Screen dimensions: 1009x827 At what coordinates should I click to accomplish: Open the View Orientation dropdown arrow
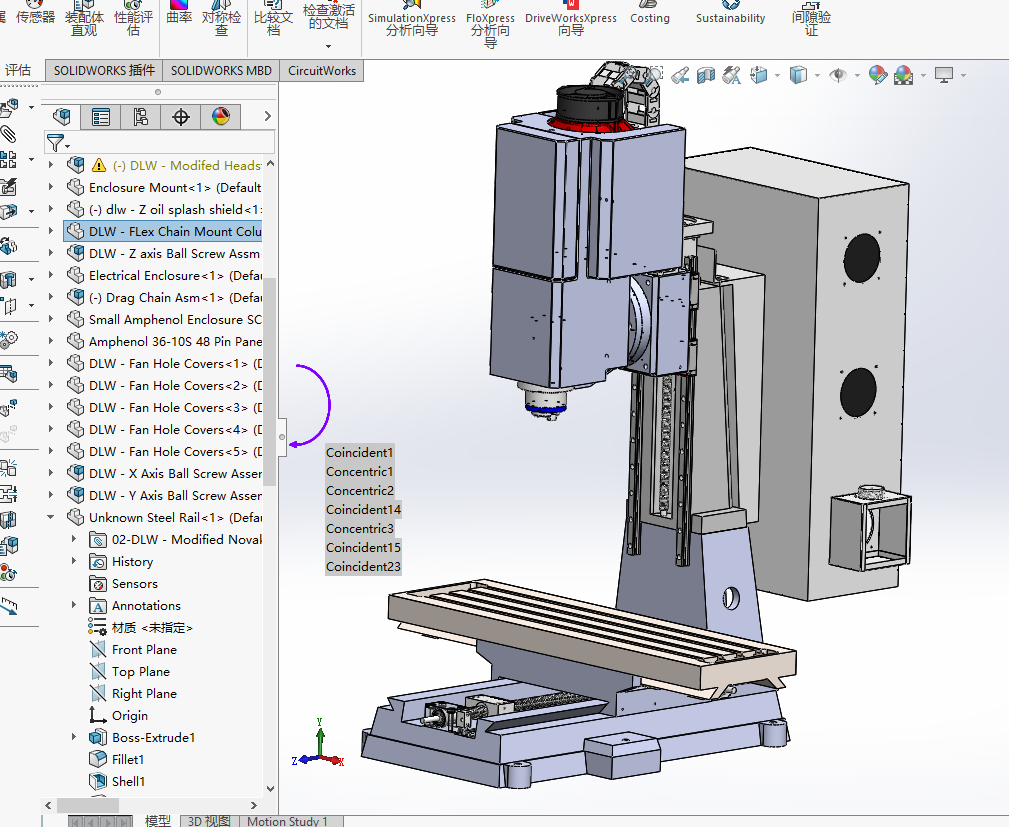[777, 76]
